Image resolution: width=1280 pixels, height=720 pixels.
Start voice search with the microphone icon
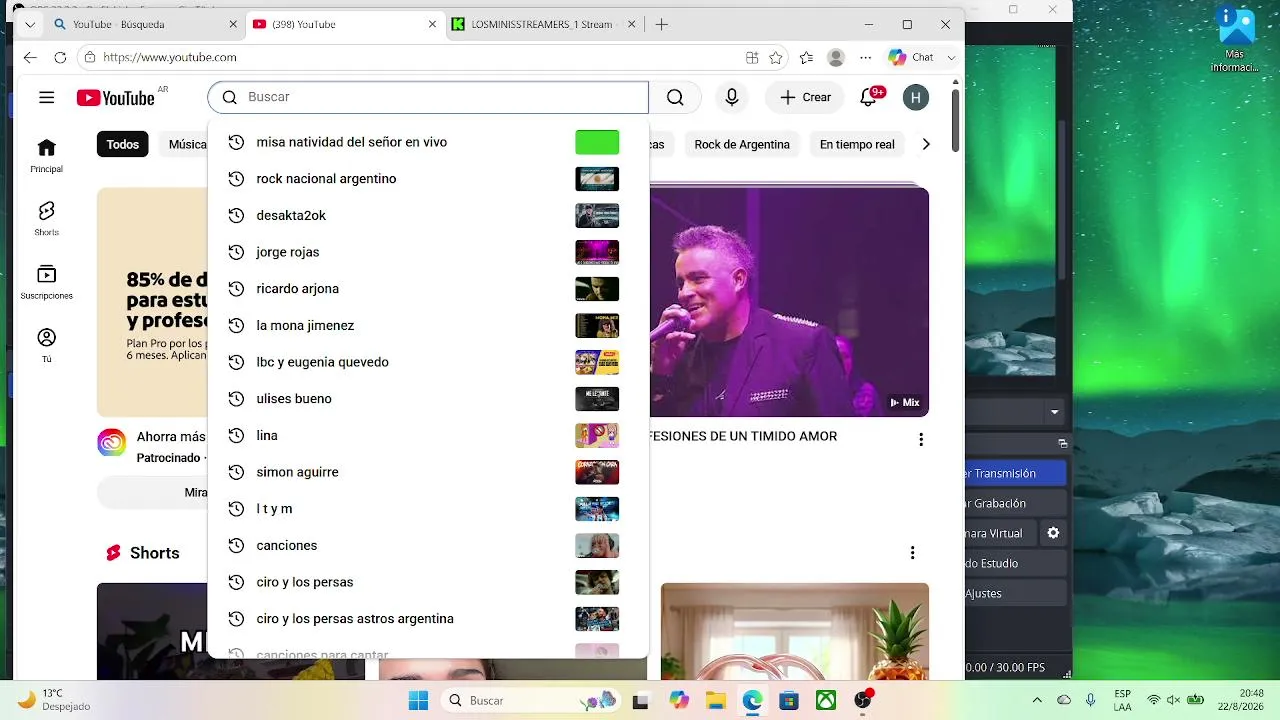[x=732, y=97]
